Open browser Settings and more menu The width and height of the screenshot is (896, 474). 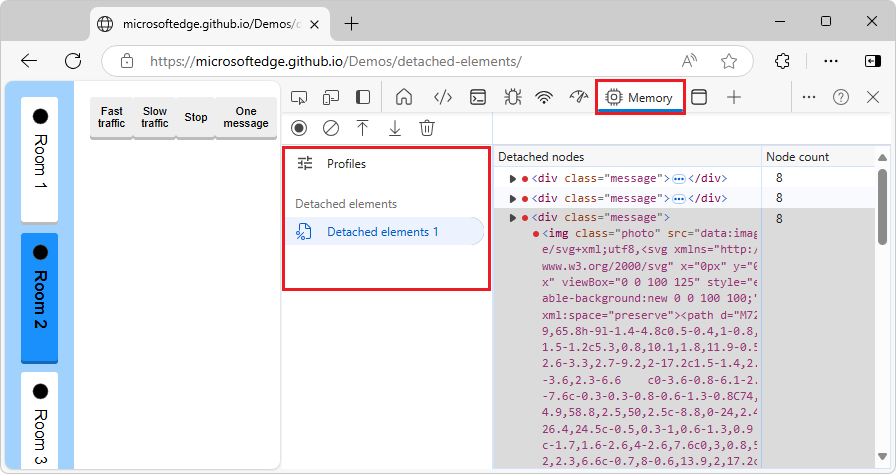831,61
